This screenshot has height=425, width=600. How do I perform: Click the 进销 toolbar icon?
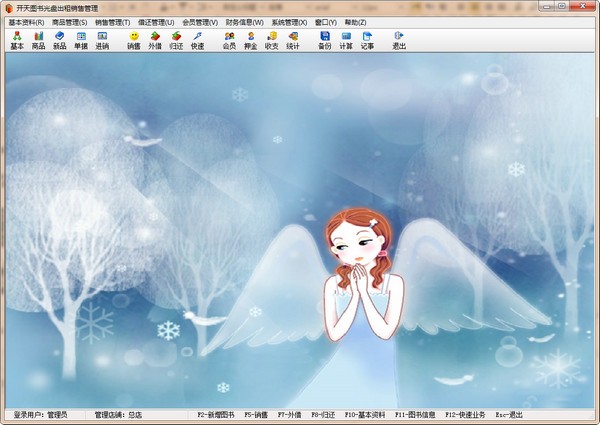(x=102, y=40)
